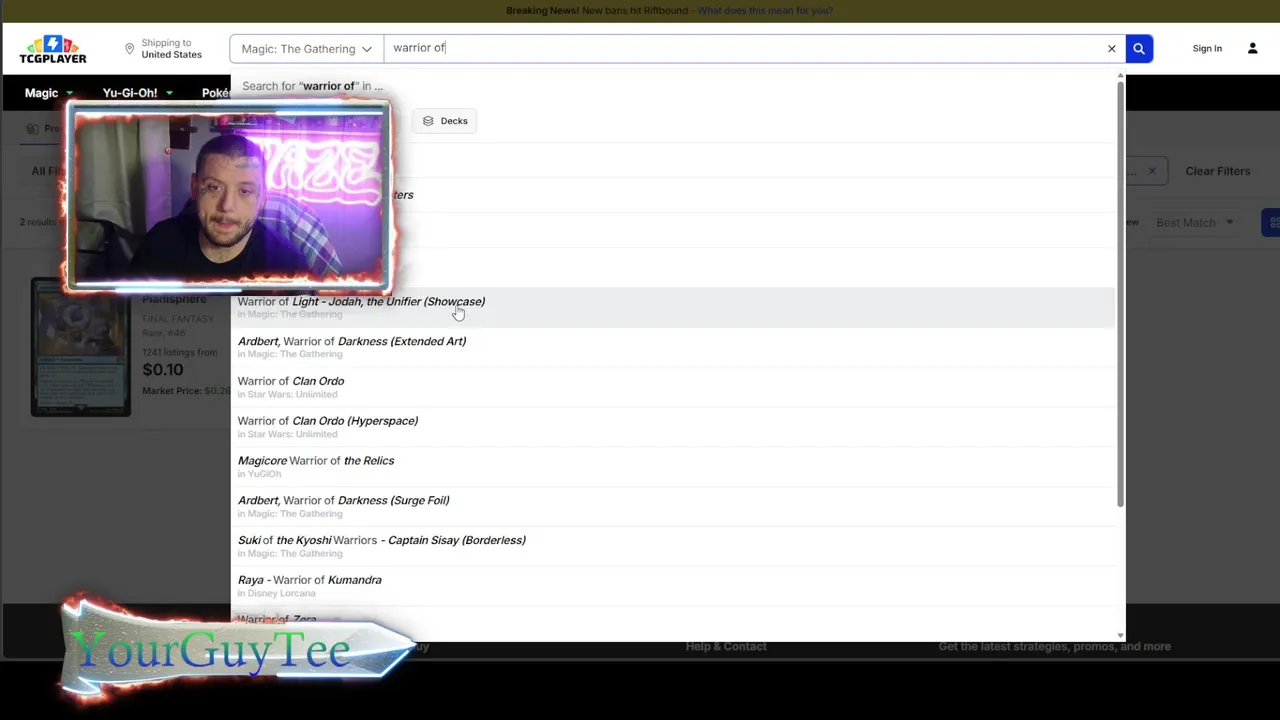Clear the search text with the X icon
Image resolution: width=1280 pixels, height=720 pixels.
click(x=1111, y=48)
